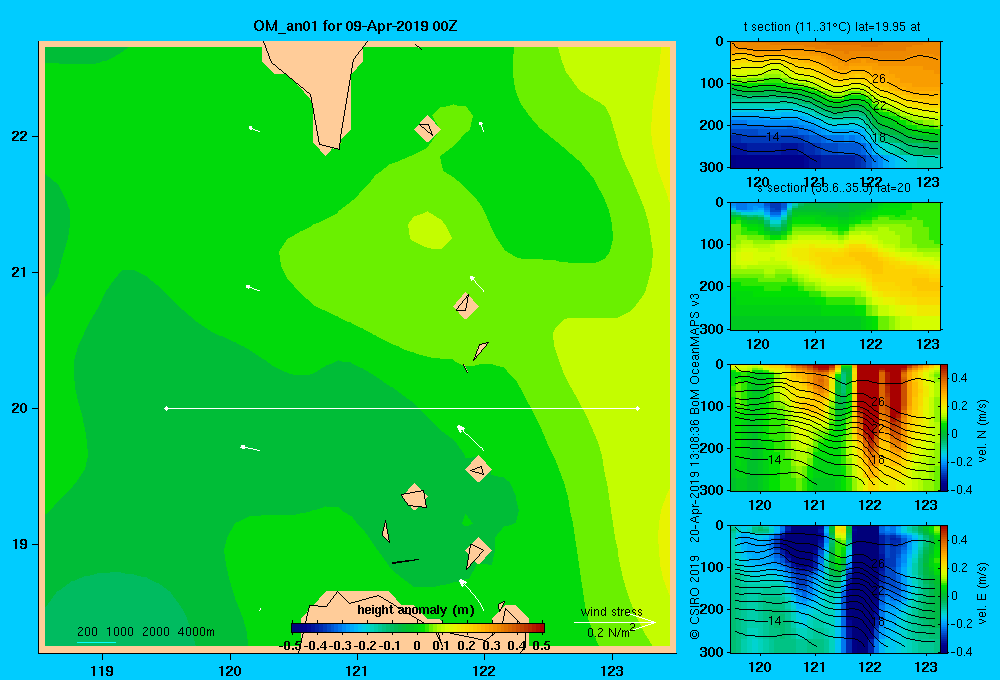Click longitude tick label 119 on main map
Image resolution: width=1000 pixels, height=680 pixels.
click(x=102, y=670)
